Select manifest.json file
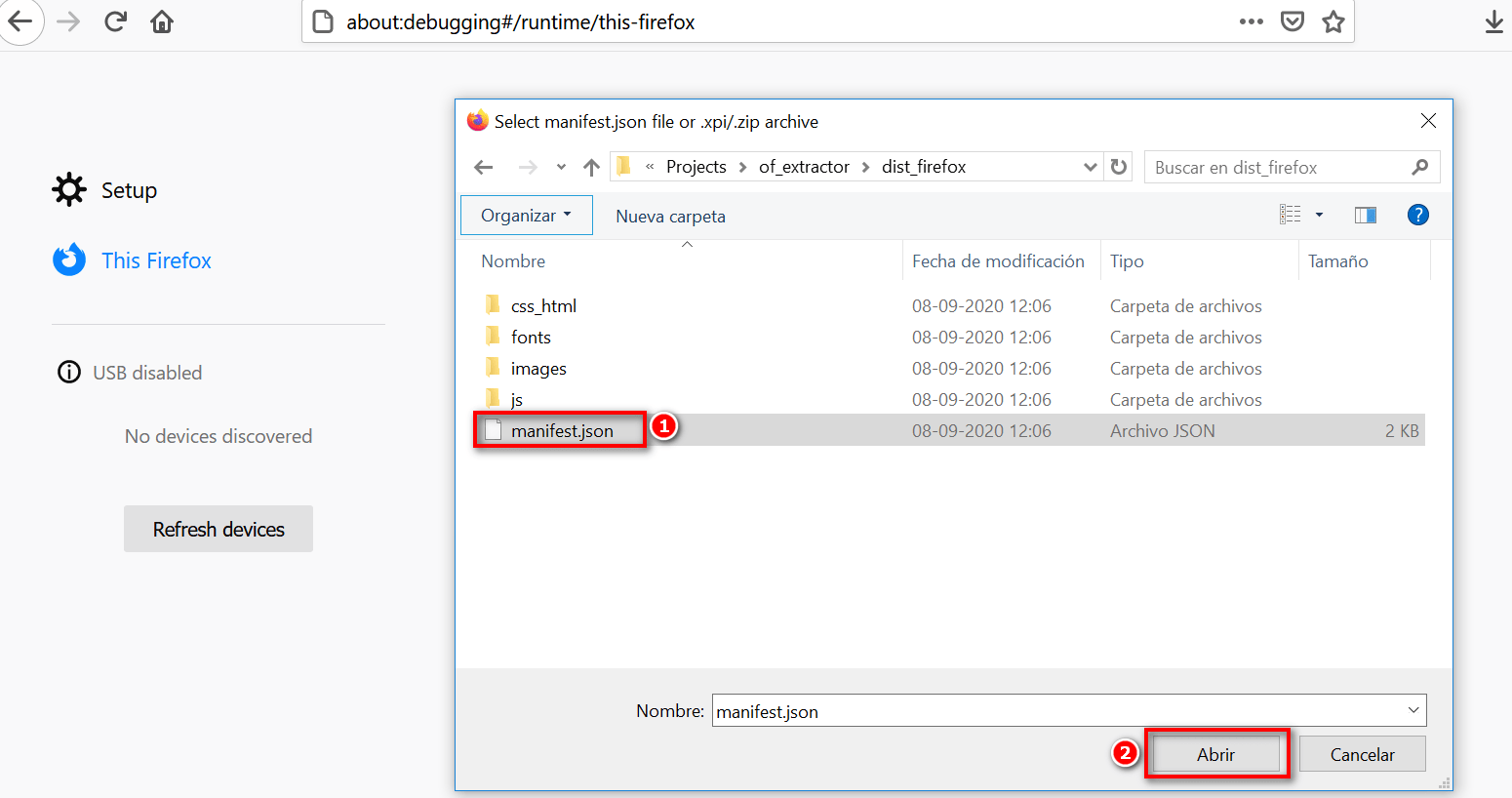The height and width of the screenshot is (798, 1512). 562,430
